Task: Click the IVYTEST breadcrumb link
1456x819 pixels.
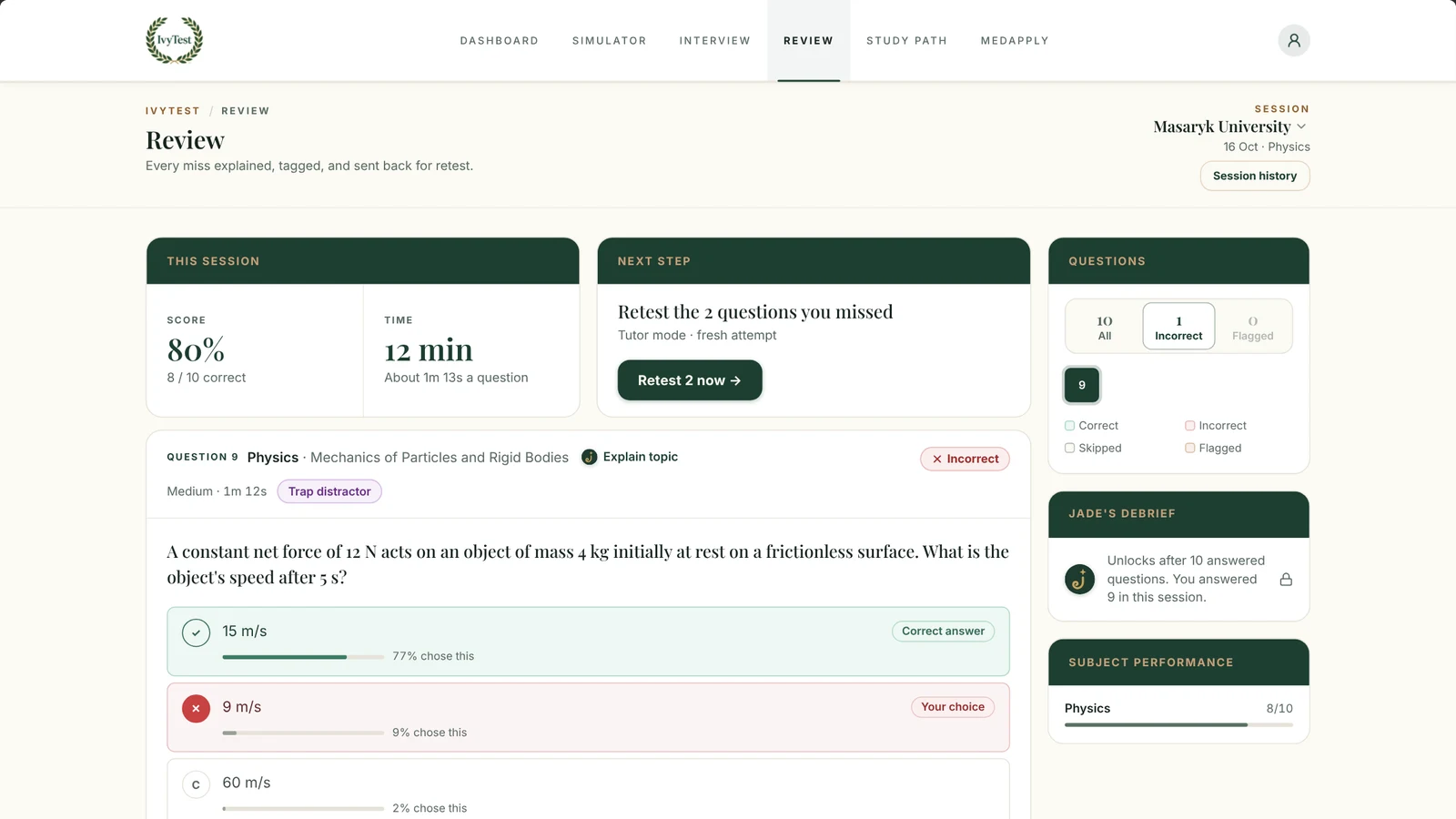Action: click(x=172, y=111)
